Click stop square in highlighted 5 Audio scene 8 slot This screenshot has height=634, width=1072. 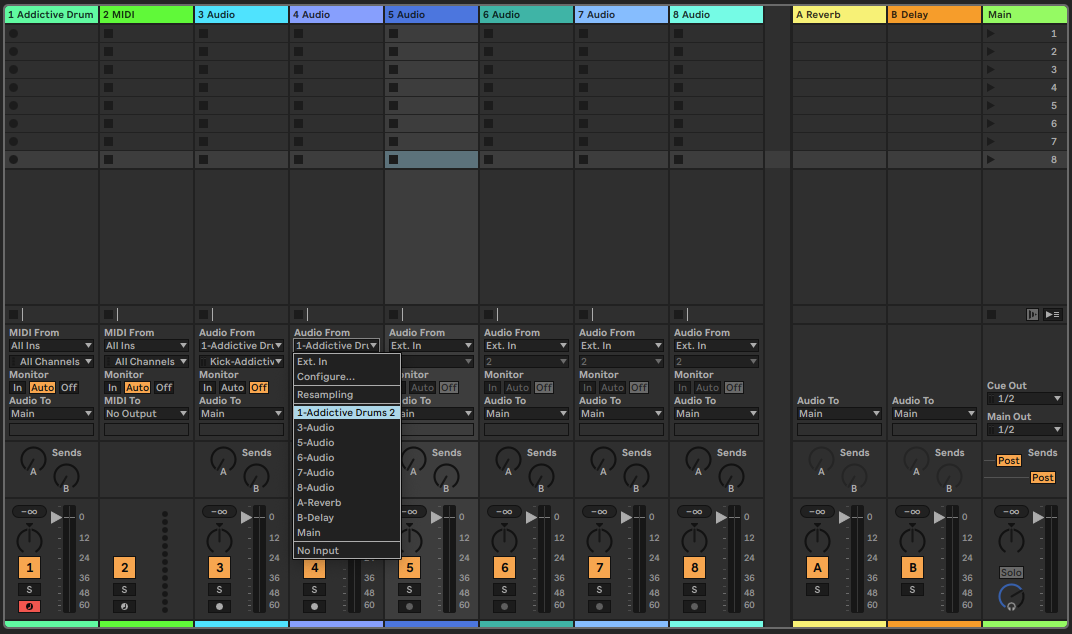[393, 159]
